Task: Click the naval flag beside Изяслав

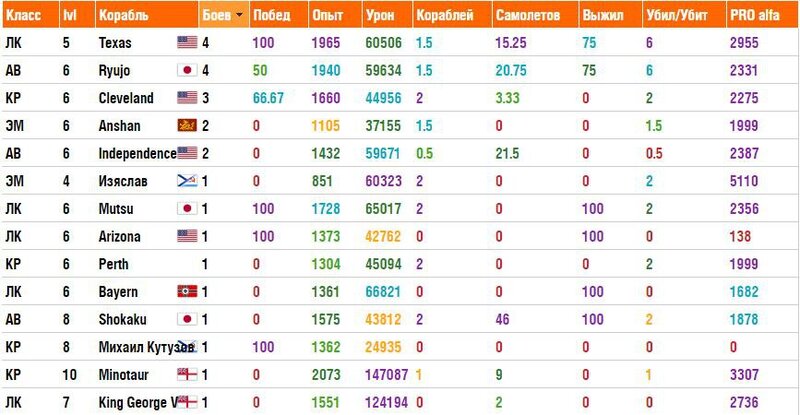Action: (x=187, y=180)
